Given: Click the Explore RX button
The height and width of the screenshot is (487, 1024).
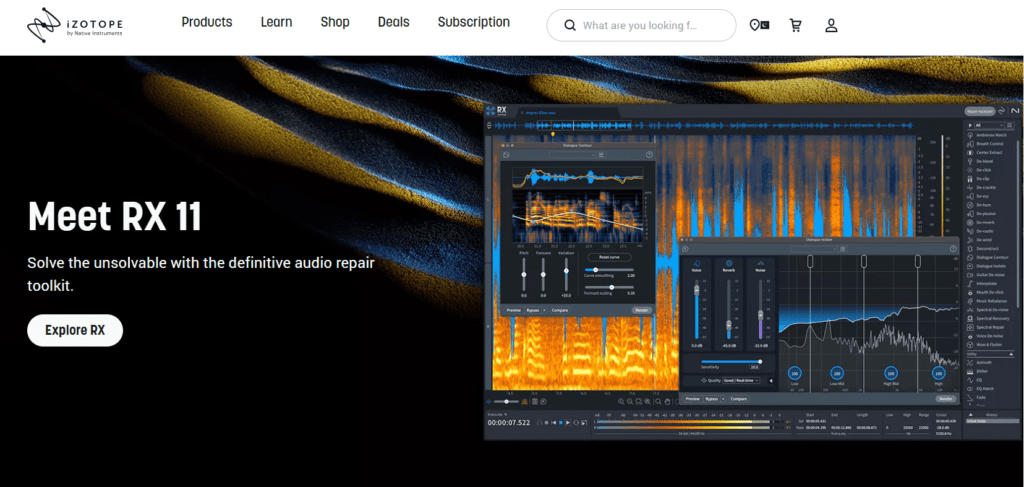Looking at the screenshot, I should [75, 330].
